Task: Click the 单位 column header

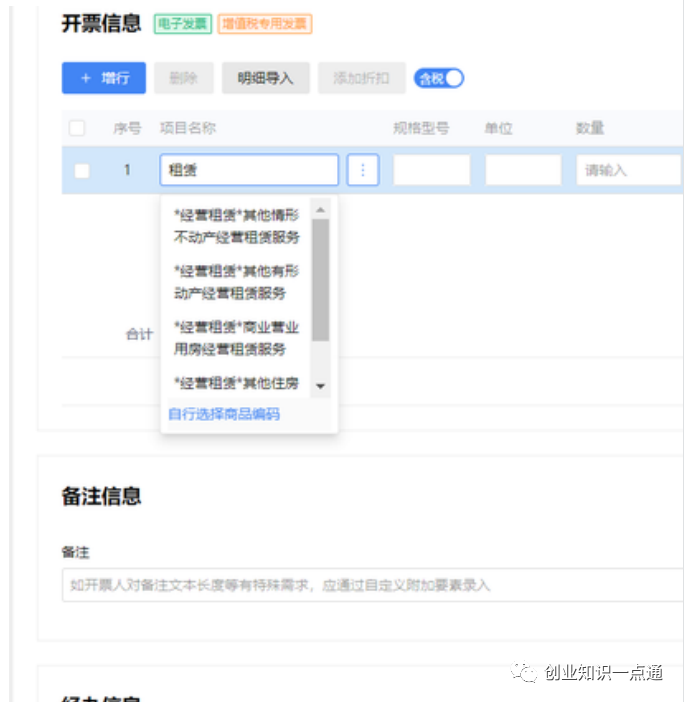Action: pyautogui.click(x=498, y=128)
